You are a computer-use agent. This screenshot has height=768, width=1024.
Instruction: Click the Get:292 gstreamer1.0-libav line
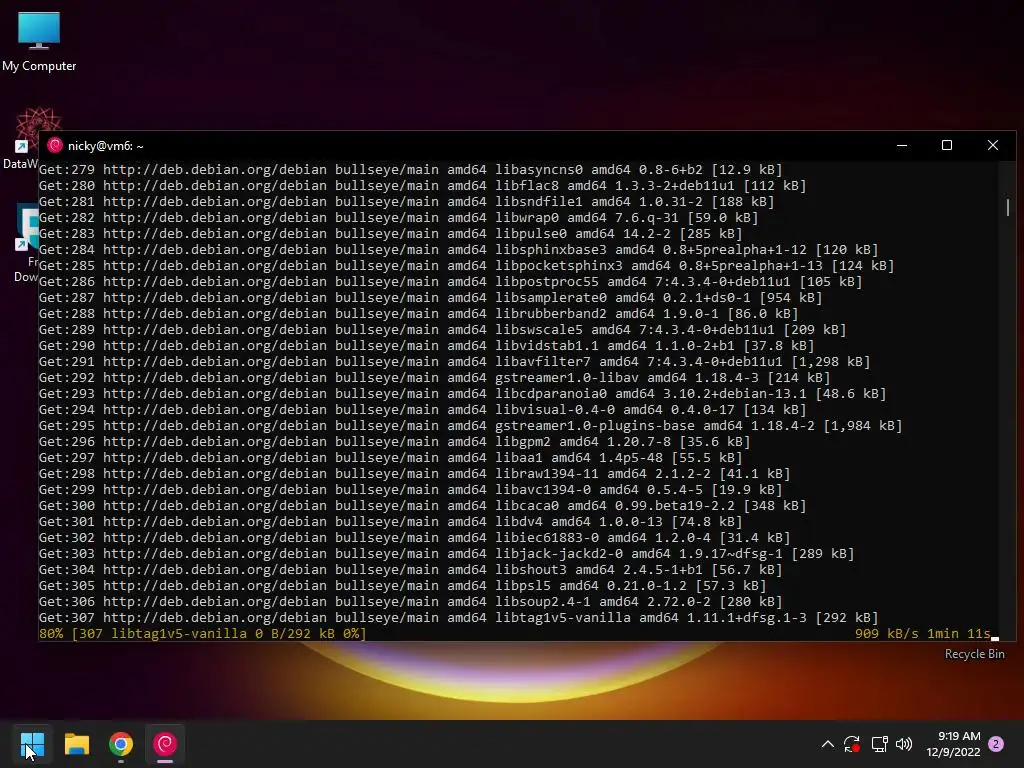434,377
